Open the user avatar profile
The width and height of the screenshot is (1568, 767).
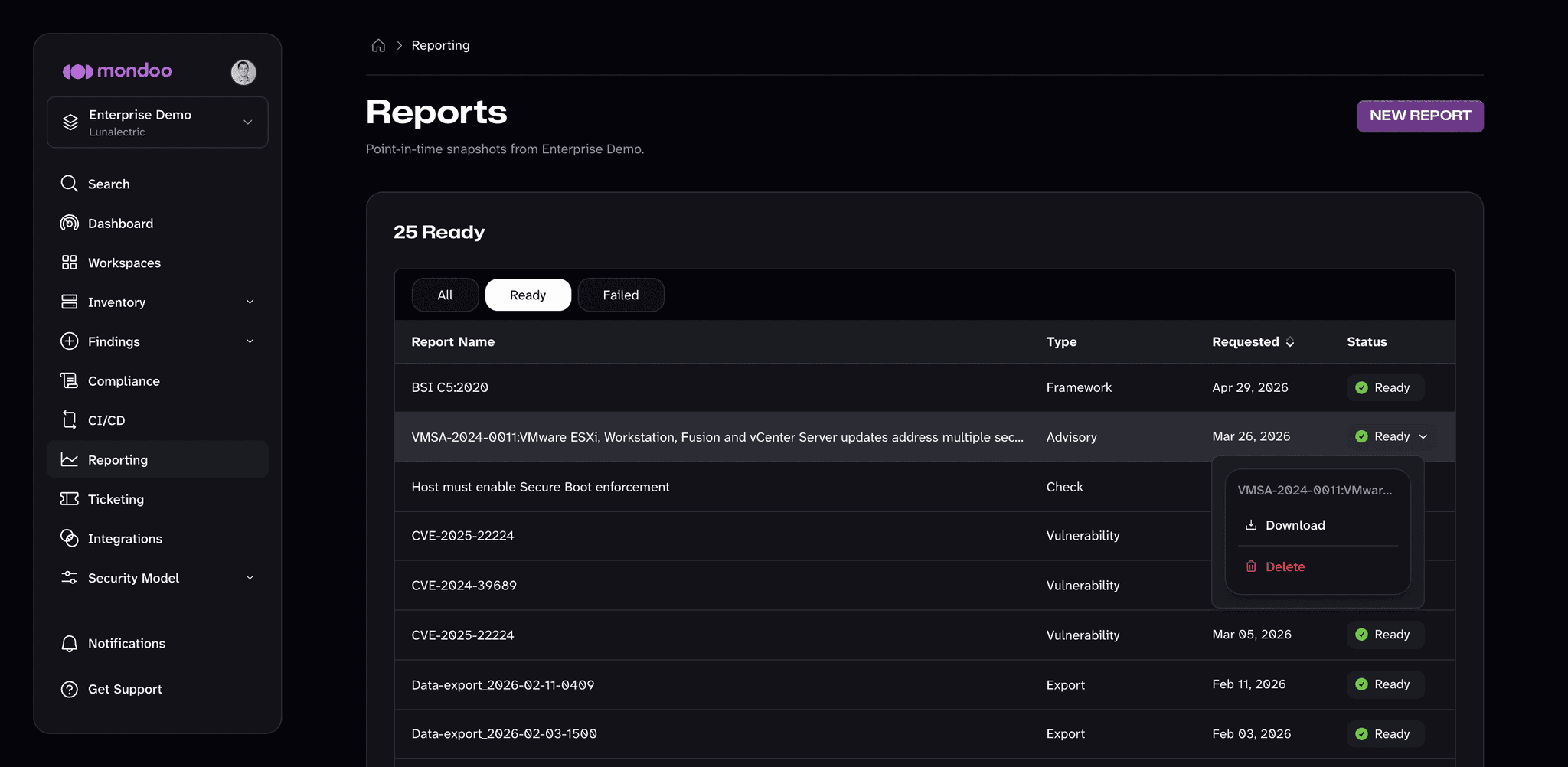pos(243,72)
